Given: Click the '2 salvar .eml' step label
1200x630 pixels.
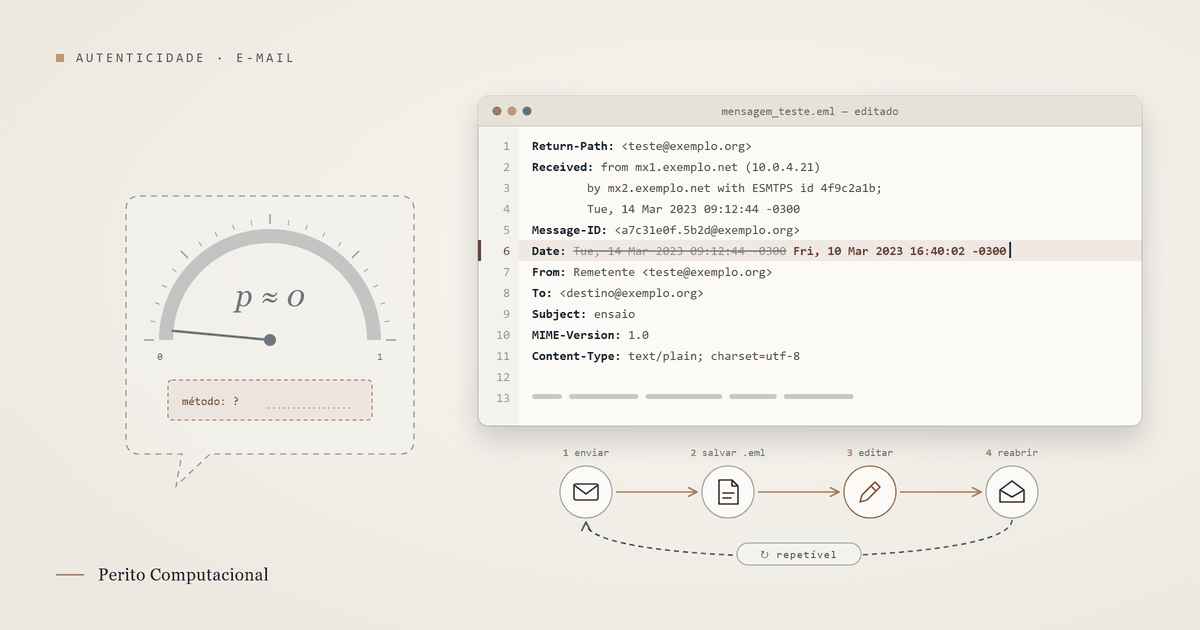Looking at the screenshot, I should pyautogui.click(x=728, y=453).
